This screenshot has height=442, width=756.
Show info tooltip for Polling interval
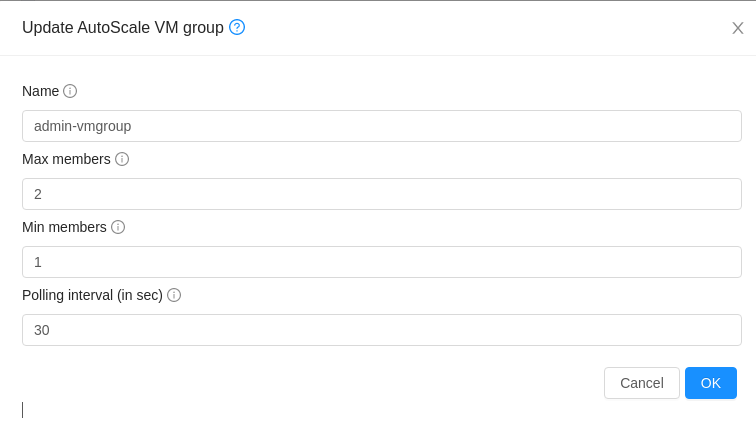coord(174,295)
